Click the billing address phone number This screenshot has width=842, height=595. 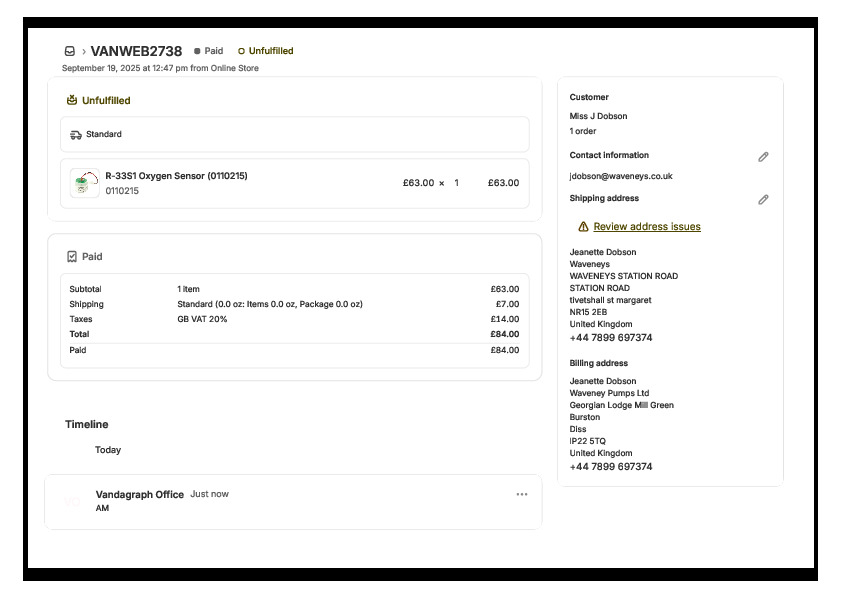pyautogui.click(x=610, y=467)
